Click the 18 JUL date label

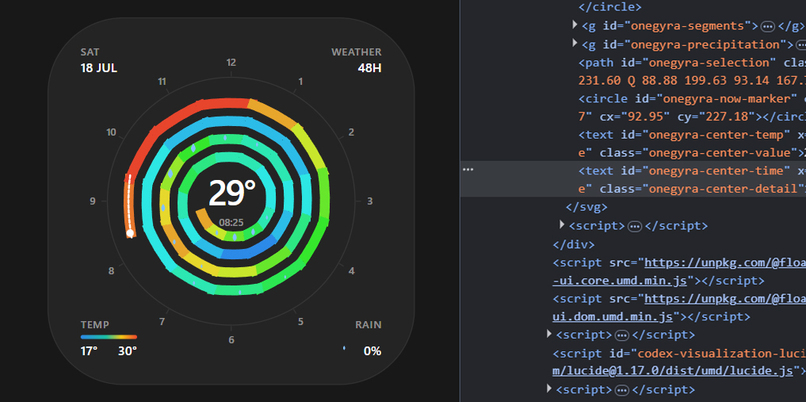(x=99, y=68)
